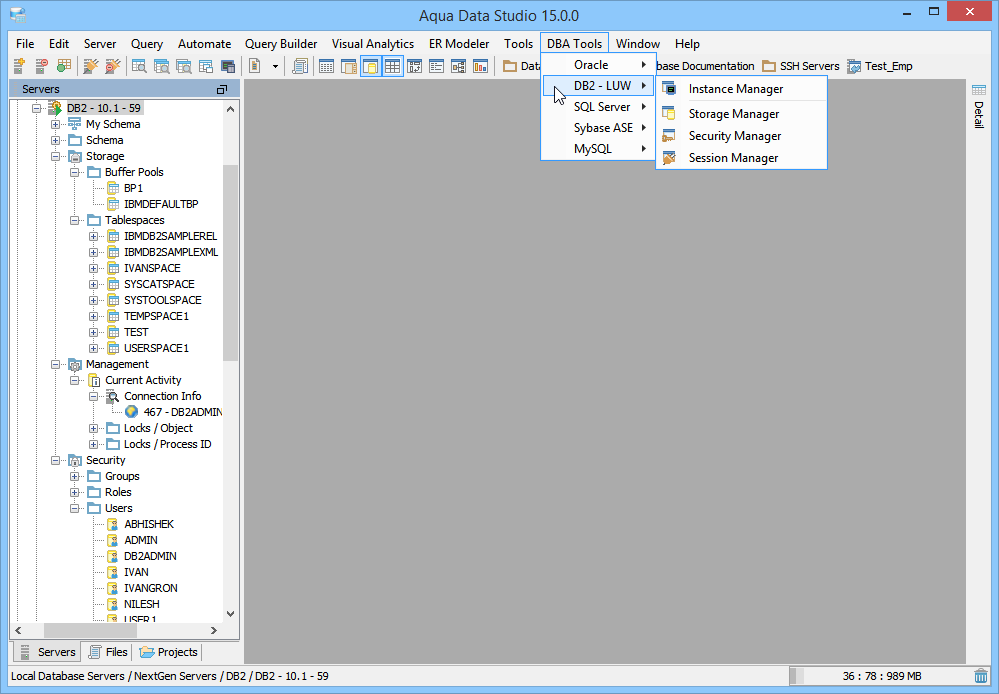This screenshot has height=694, width=999.
Task: Click the Register Server icon with plus sign
Action: [19, 66]
